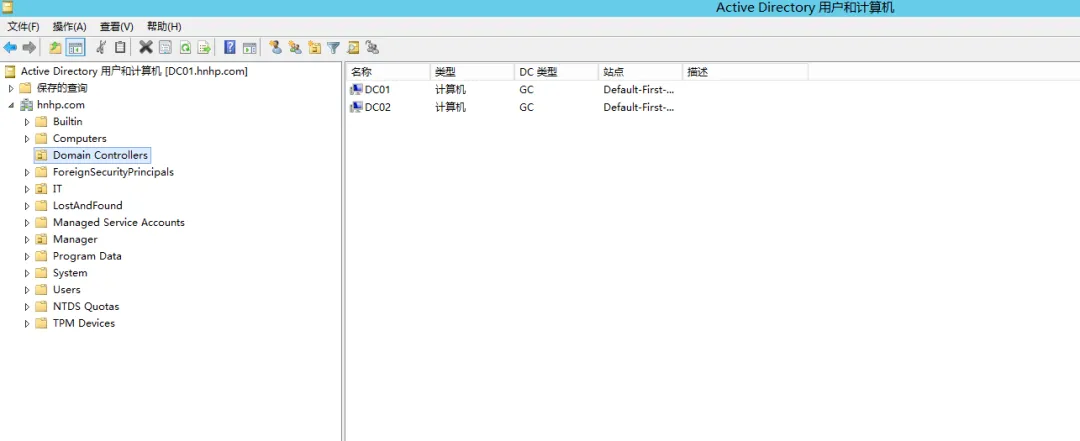
Task: Expand the Manager organizational unit
Action: pyautogui.click(x=27, y=239)
